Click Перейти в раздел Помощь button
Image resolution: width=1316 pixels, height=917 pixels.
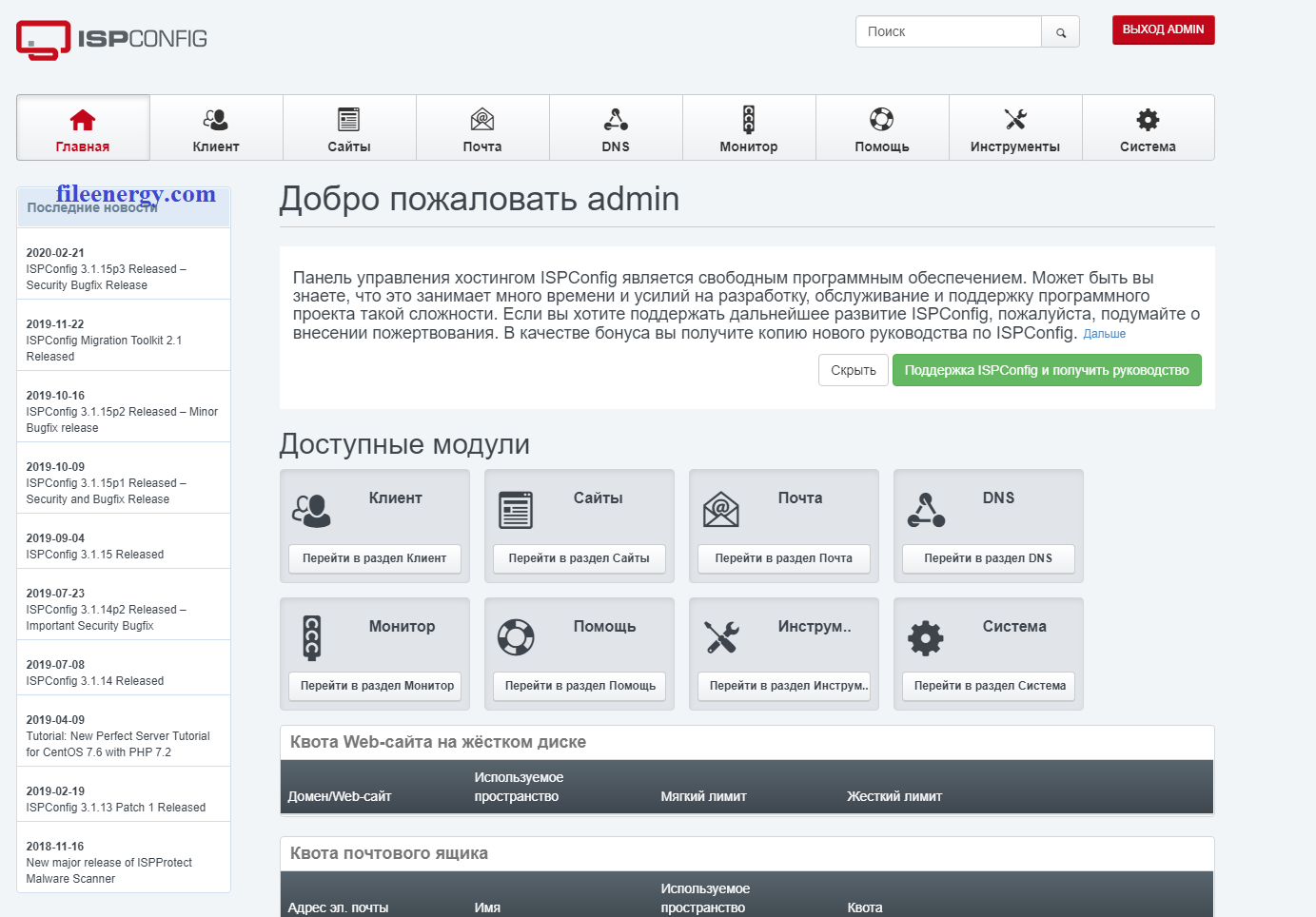click(579, 686)
